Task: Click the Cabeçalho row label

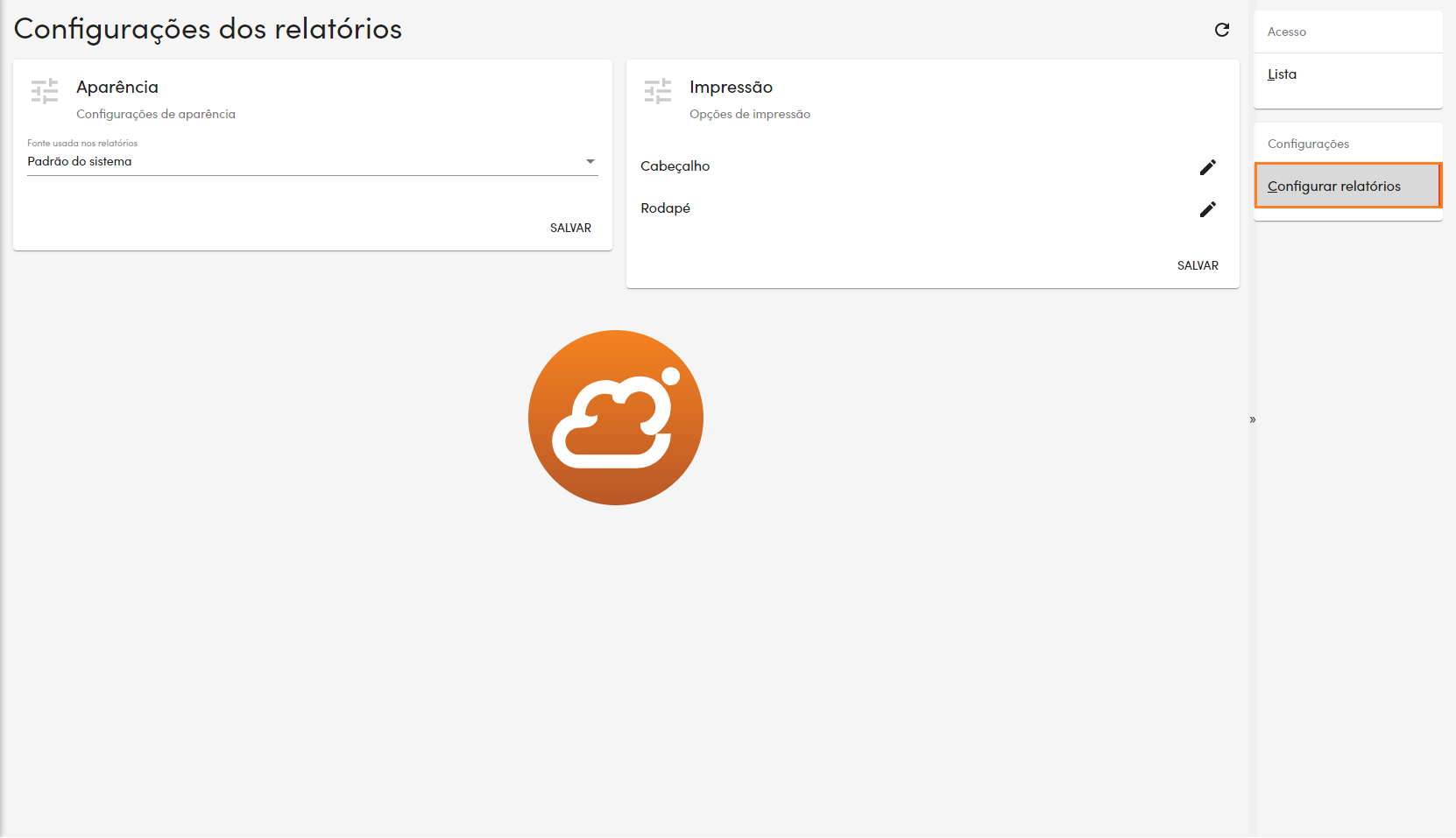Action: pos(675,166)
